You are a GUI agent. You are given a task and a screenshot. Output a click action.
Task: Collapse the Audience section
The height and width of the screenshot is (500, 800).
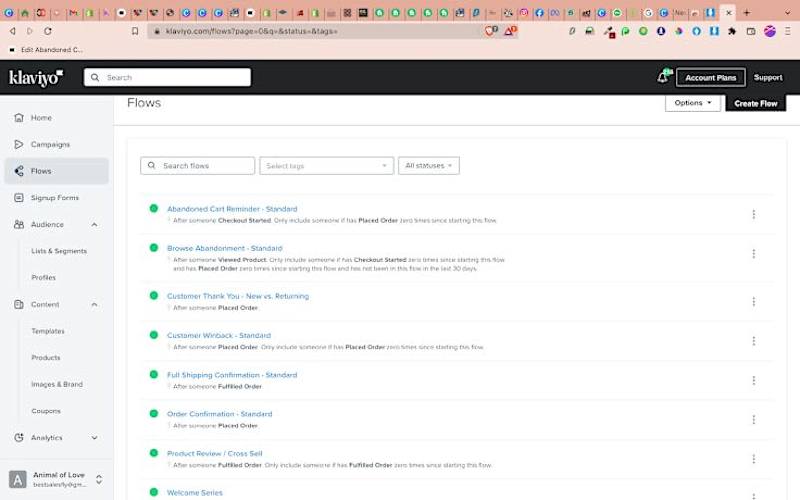(94, 224)
